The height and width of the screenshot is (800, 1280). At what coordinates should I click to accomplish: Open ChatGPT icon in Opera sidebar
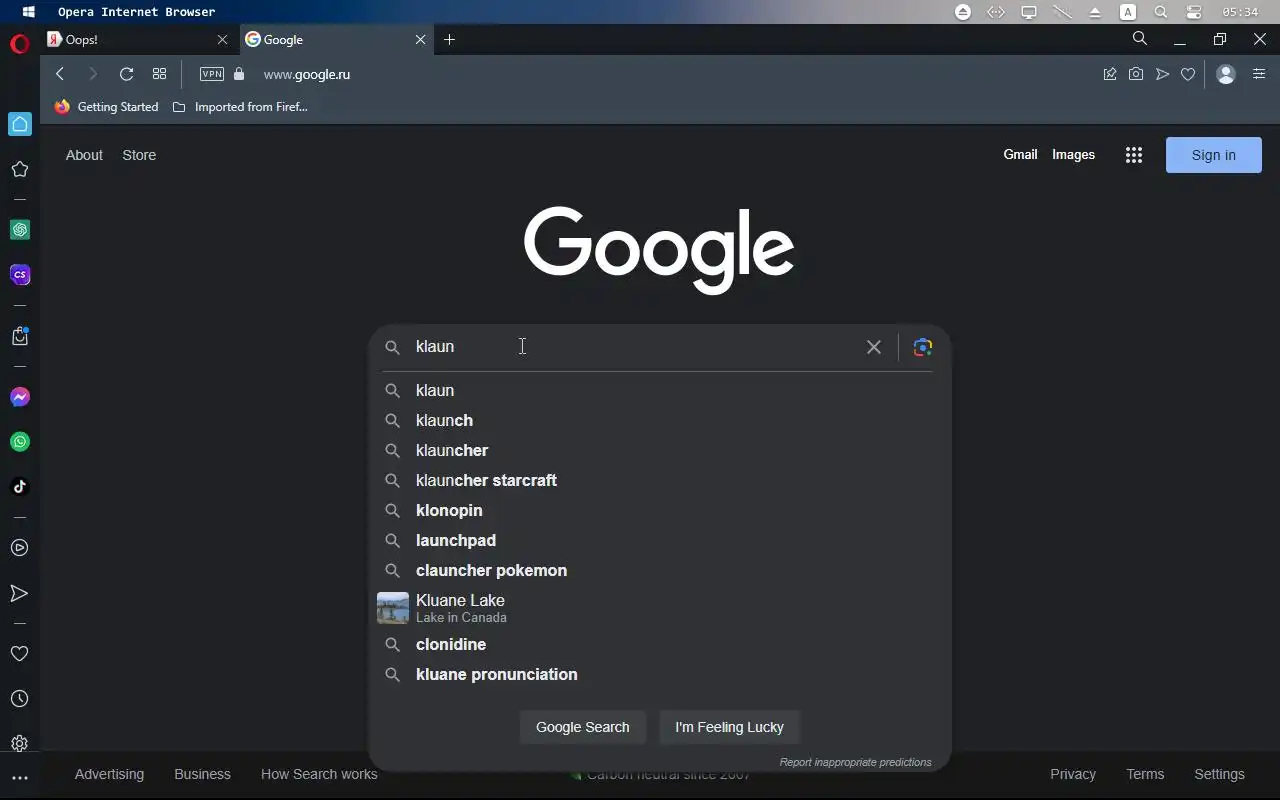[20, 230]
